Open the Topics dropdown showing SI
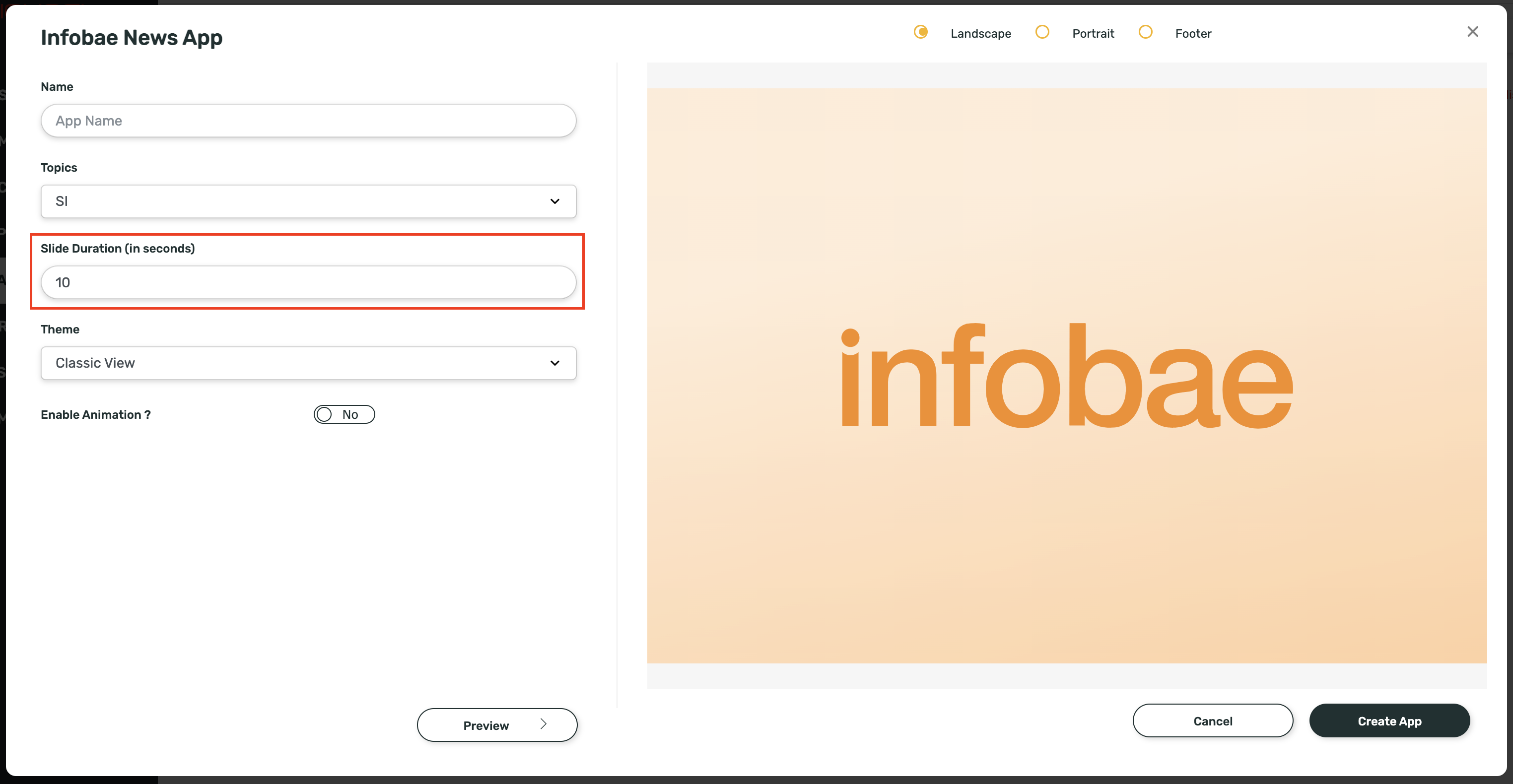 308,201
